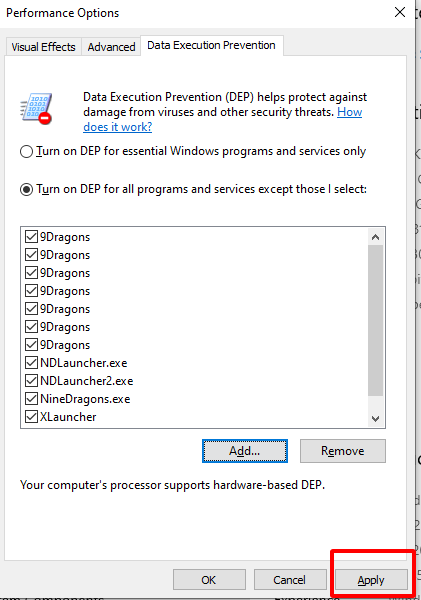Select DEP for essential Windows programs only
The width and height of the screenshot is (421, 600).
click(26, 152)
